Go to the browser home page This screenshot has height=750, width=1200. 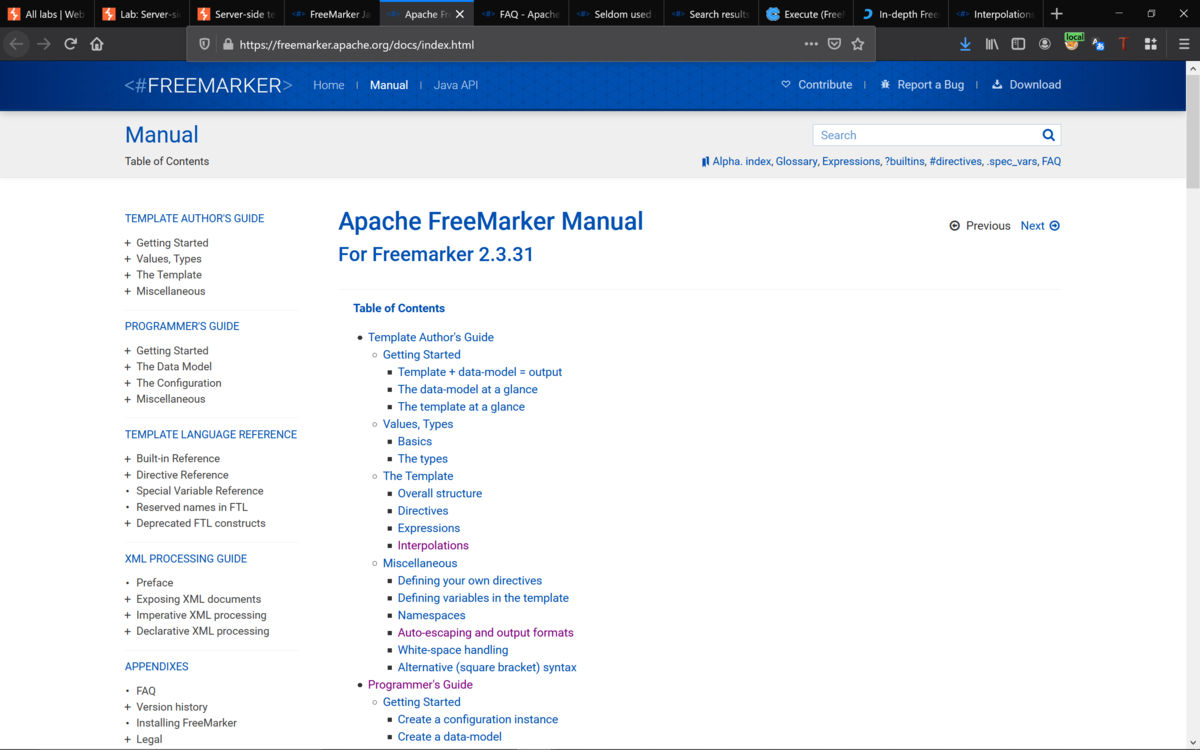tap(97, 44)
